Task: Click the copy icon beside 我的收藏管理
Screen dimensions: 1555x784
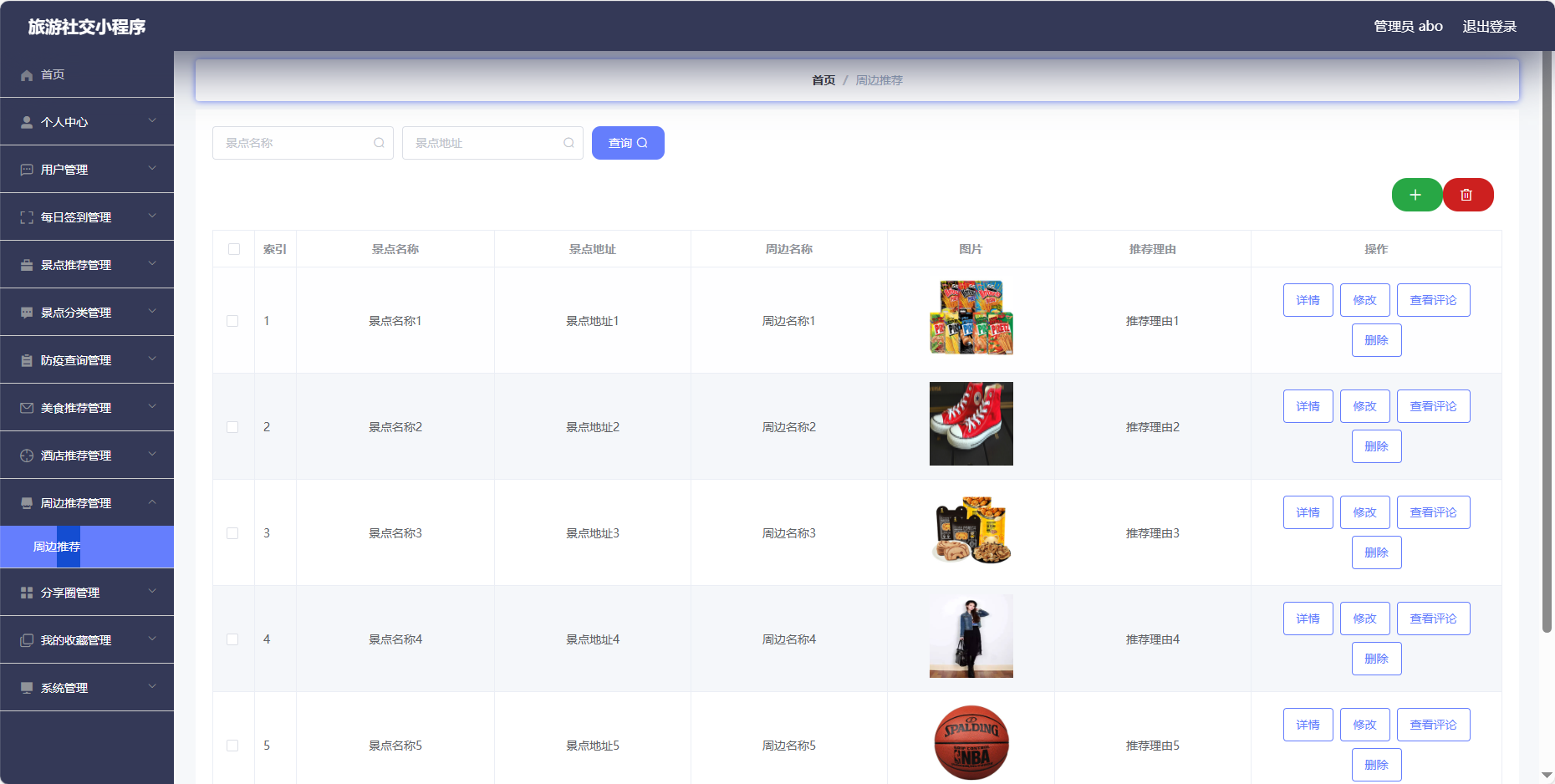Action: pos(27,641)
